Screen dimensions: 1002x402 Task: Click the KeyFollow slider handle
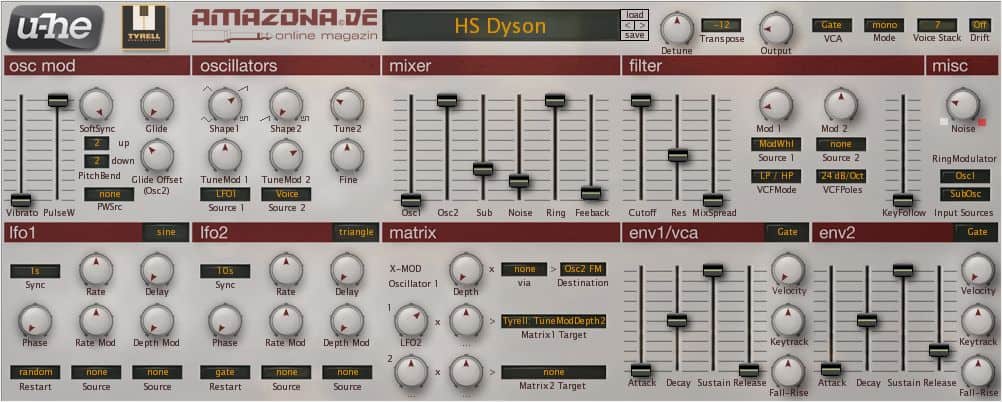click(x=903, y=200)
